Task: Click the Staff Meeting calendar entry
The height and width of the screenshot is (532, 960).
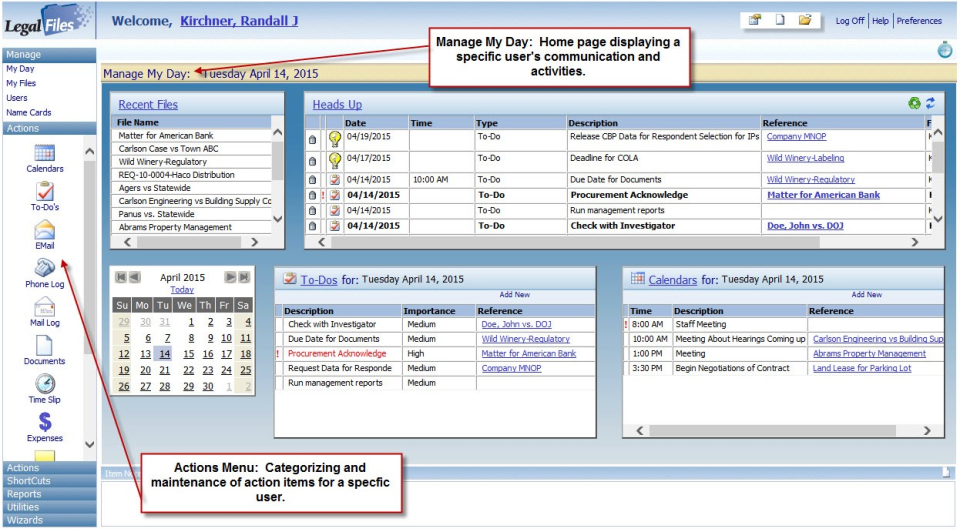Action: click(700, 324)
